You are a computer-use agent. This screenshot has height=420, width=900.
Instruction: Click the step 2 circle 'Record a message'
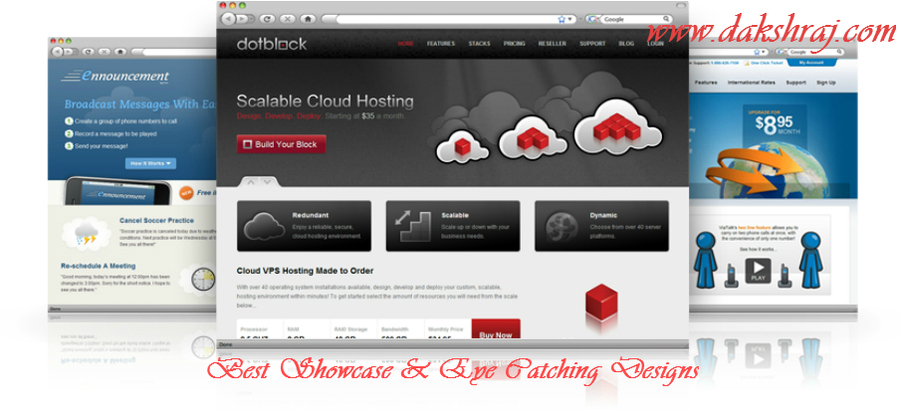[69, 134]
